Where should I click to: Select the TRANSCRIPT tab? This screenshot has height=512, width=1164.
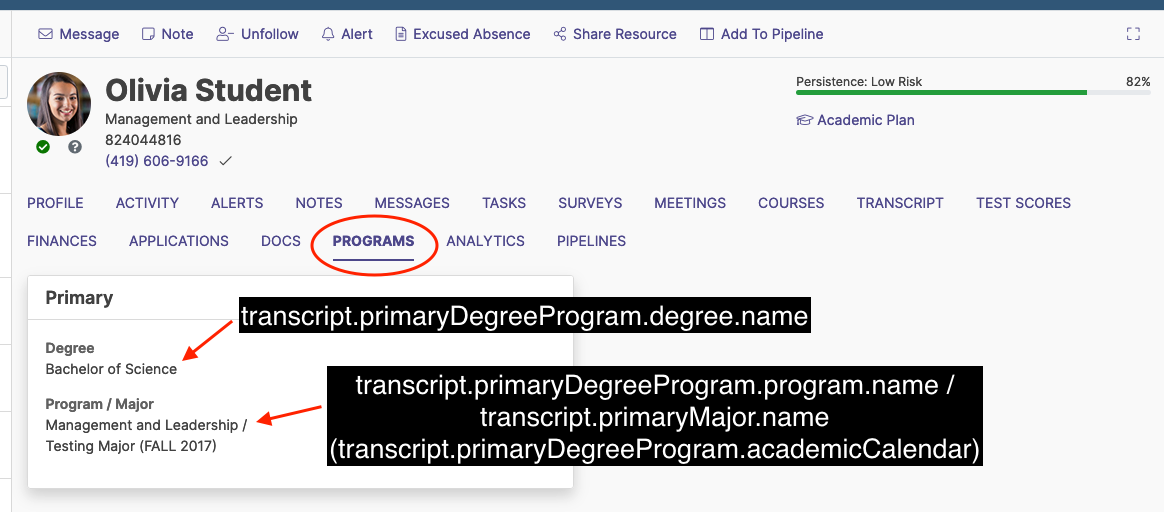point(900,203)
